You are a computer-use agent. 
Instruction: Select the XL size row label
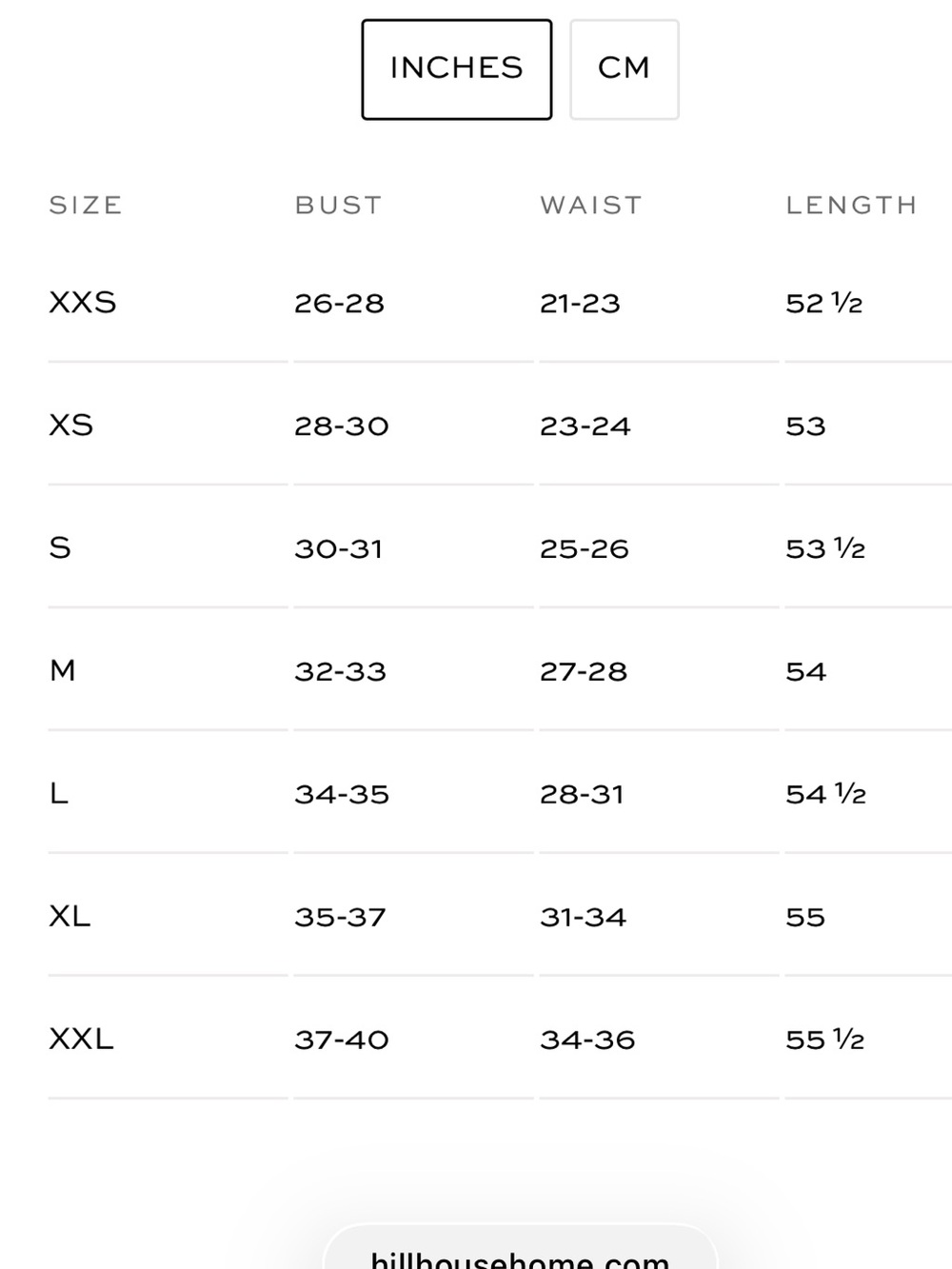[x=69, y=916]
